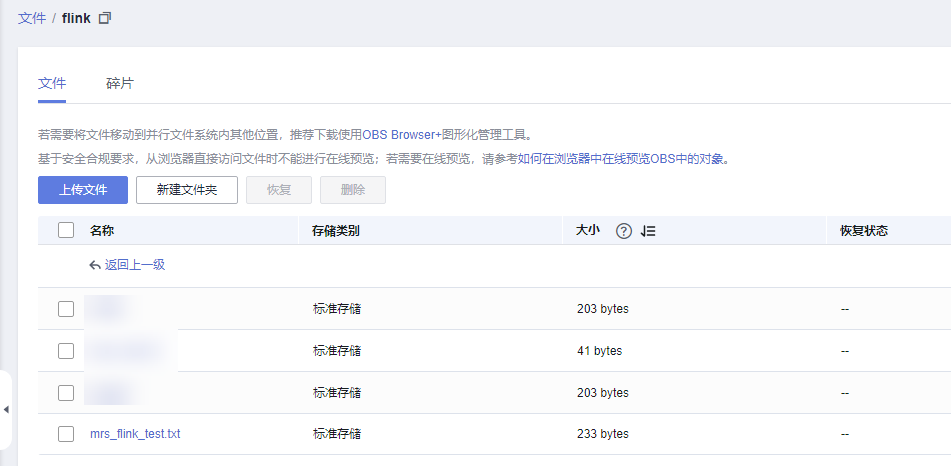
Task: Open the mrs_flink_test.txt file
Action: (135, 434)
